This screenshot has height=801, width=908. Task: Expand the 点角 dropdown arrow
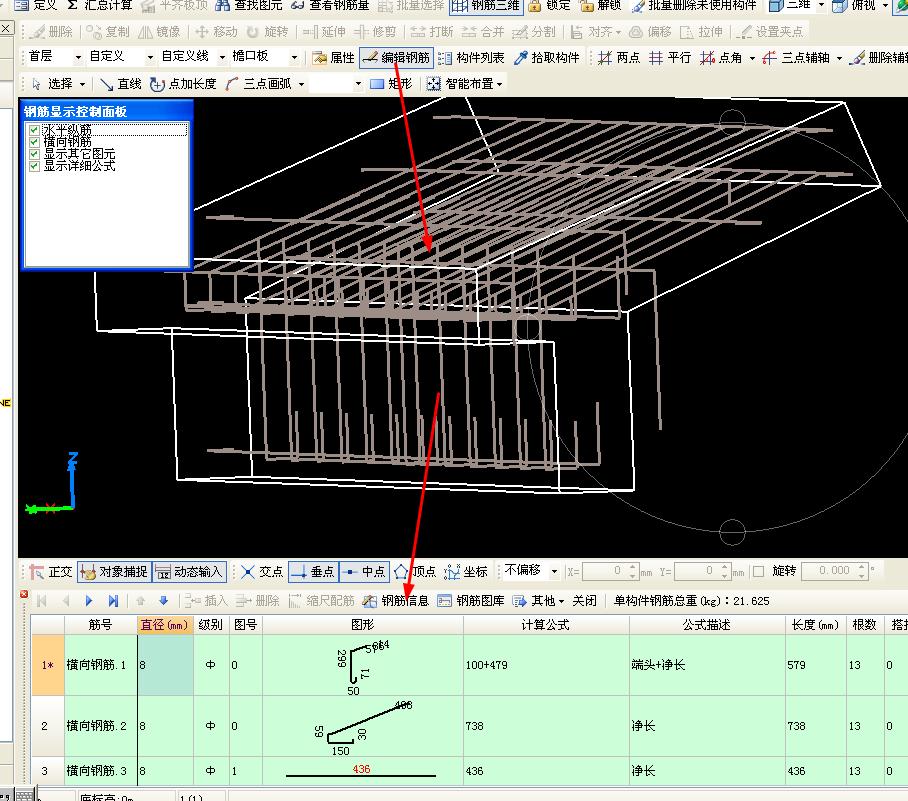point(752,57)
